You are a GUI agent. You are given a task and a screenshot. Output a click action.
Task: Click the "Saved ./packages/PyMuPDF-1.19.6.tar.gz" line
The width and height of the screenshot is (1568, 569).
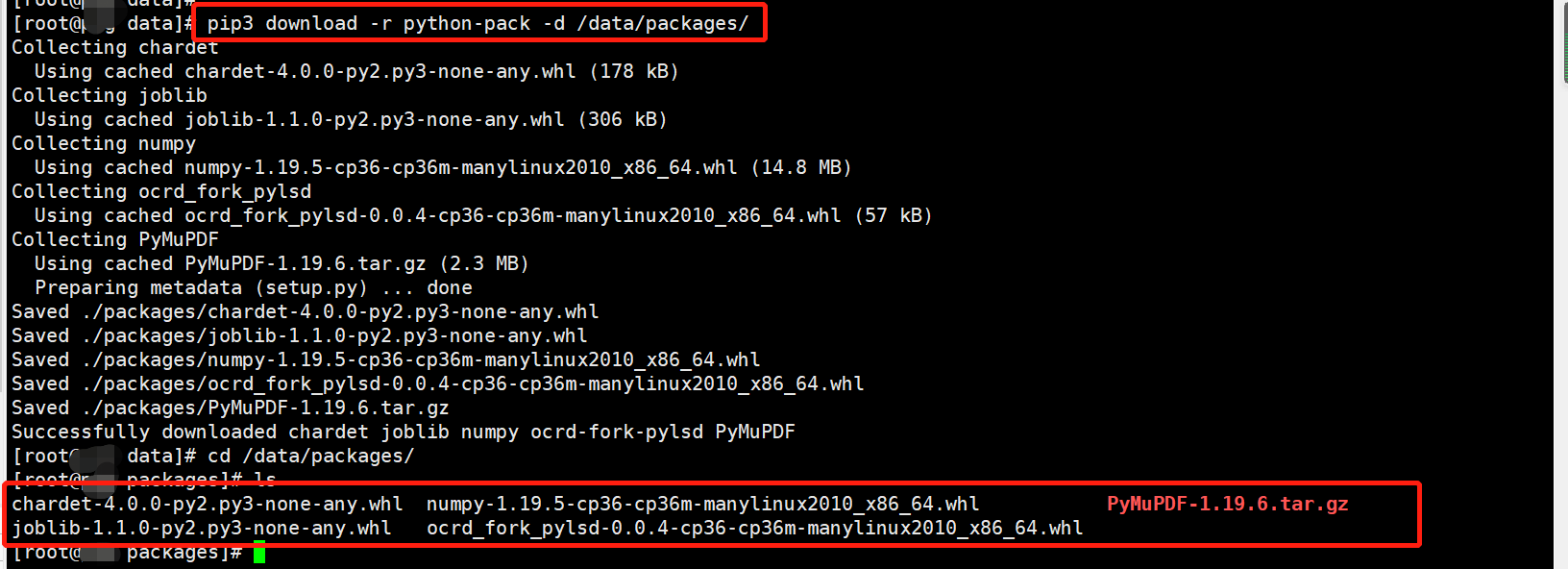[230, 408]
